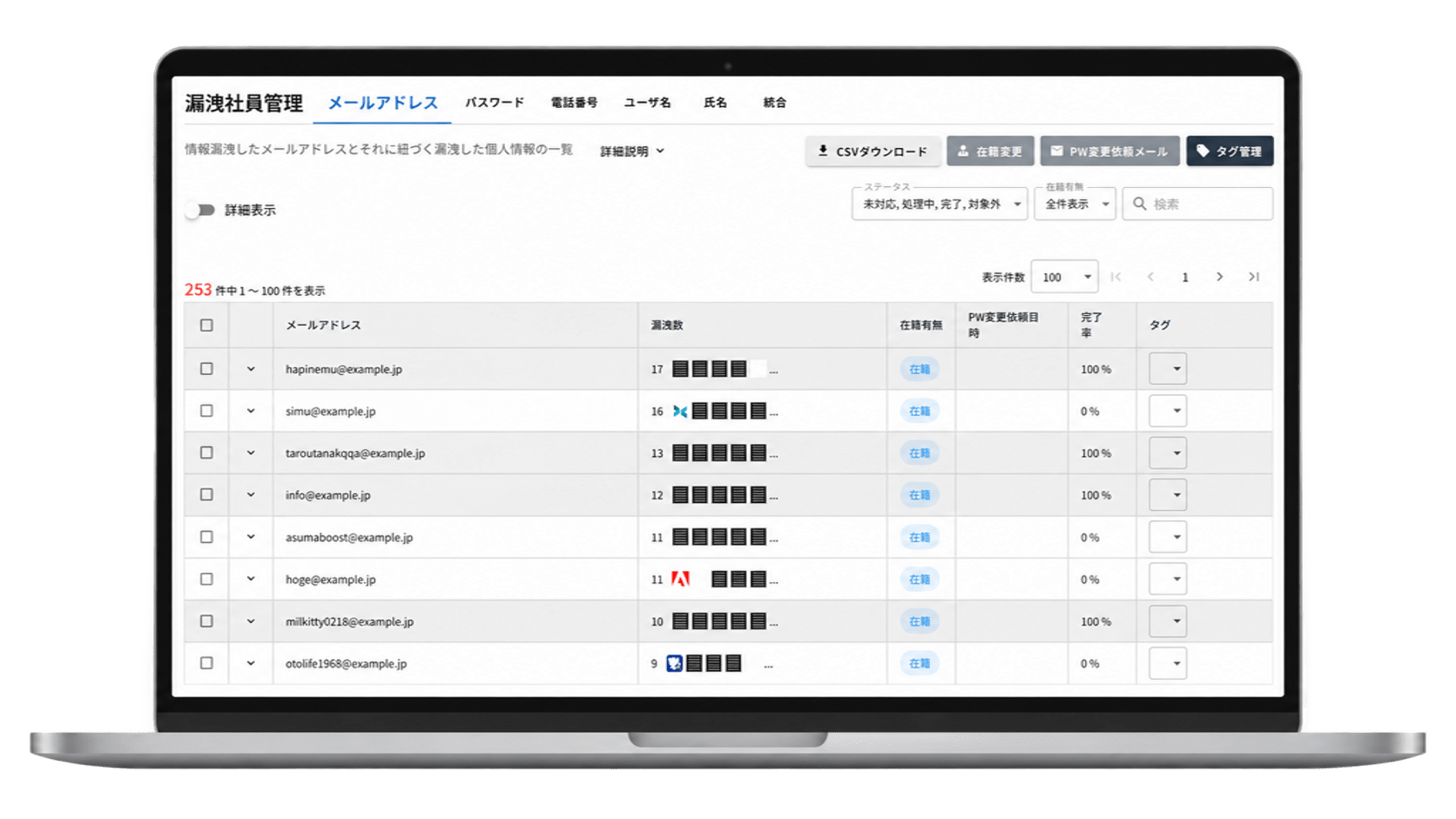Image resolution: width=1456 pixels, height=819 pixels.
Task: Open tag dropdown for hapinemu@example.jp
Action: (x=1168, y=369)
